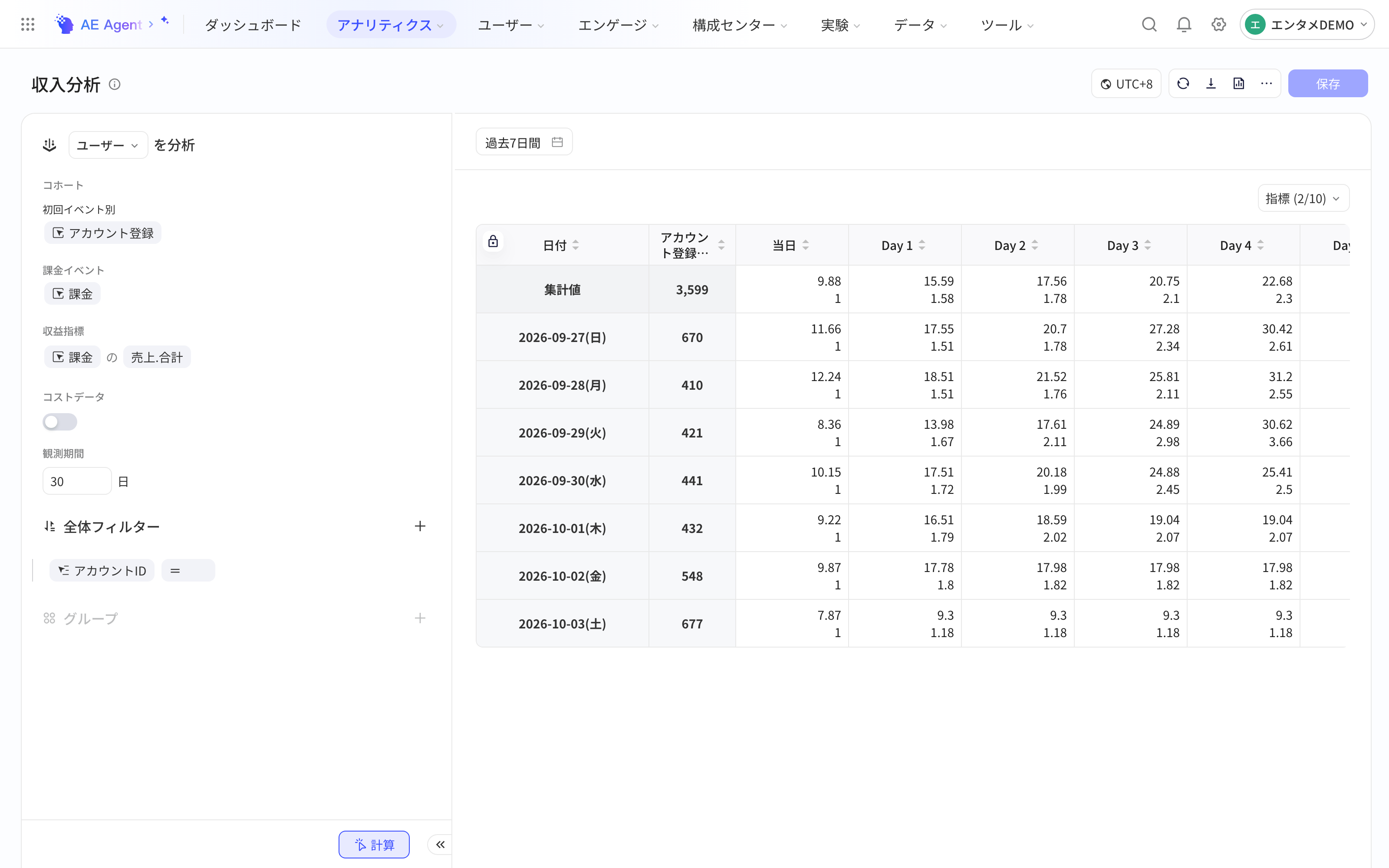Open the アナリティクス menu
Screen dimensions: 1389x868
[x=391, y=25]
